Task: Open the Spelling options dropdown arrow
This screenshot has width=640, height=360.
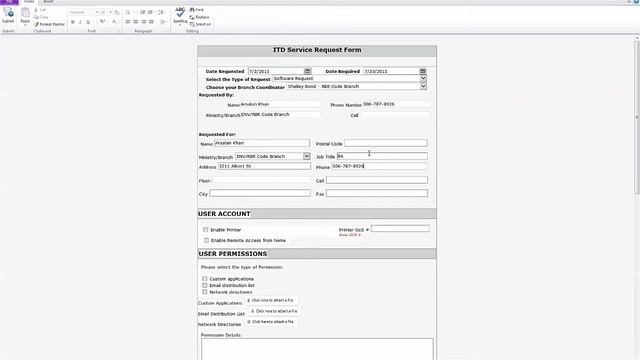Action: tap(180, 25)
